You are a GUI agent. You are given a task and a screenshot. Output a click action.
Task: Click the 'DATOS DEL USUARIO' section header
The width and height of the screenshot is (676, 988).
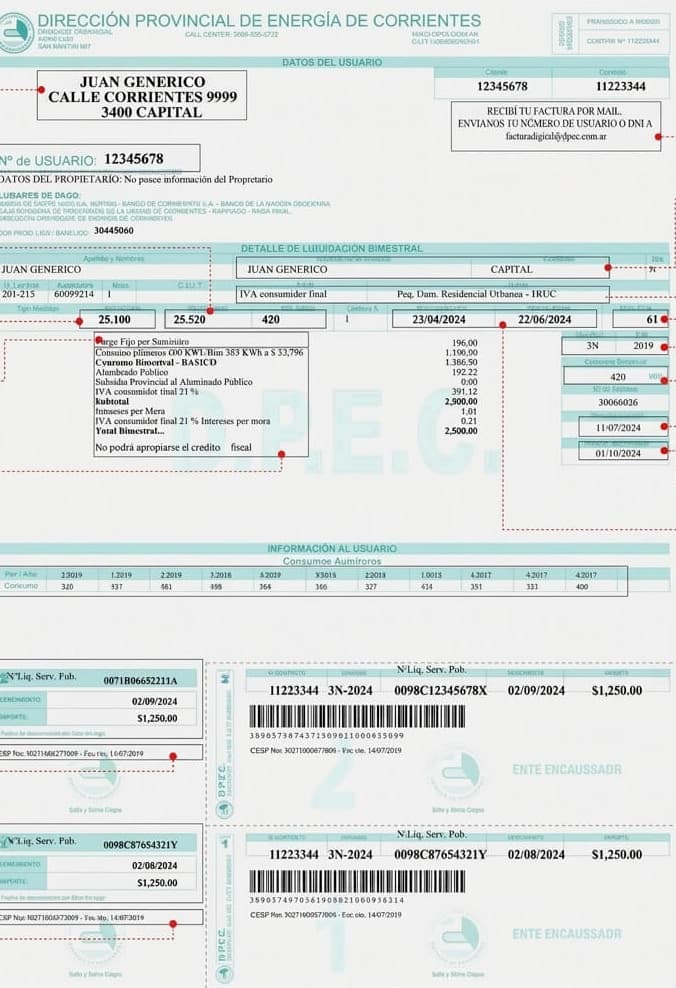pyautogui.click(x=332, y=62)
